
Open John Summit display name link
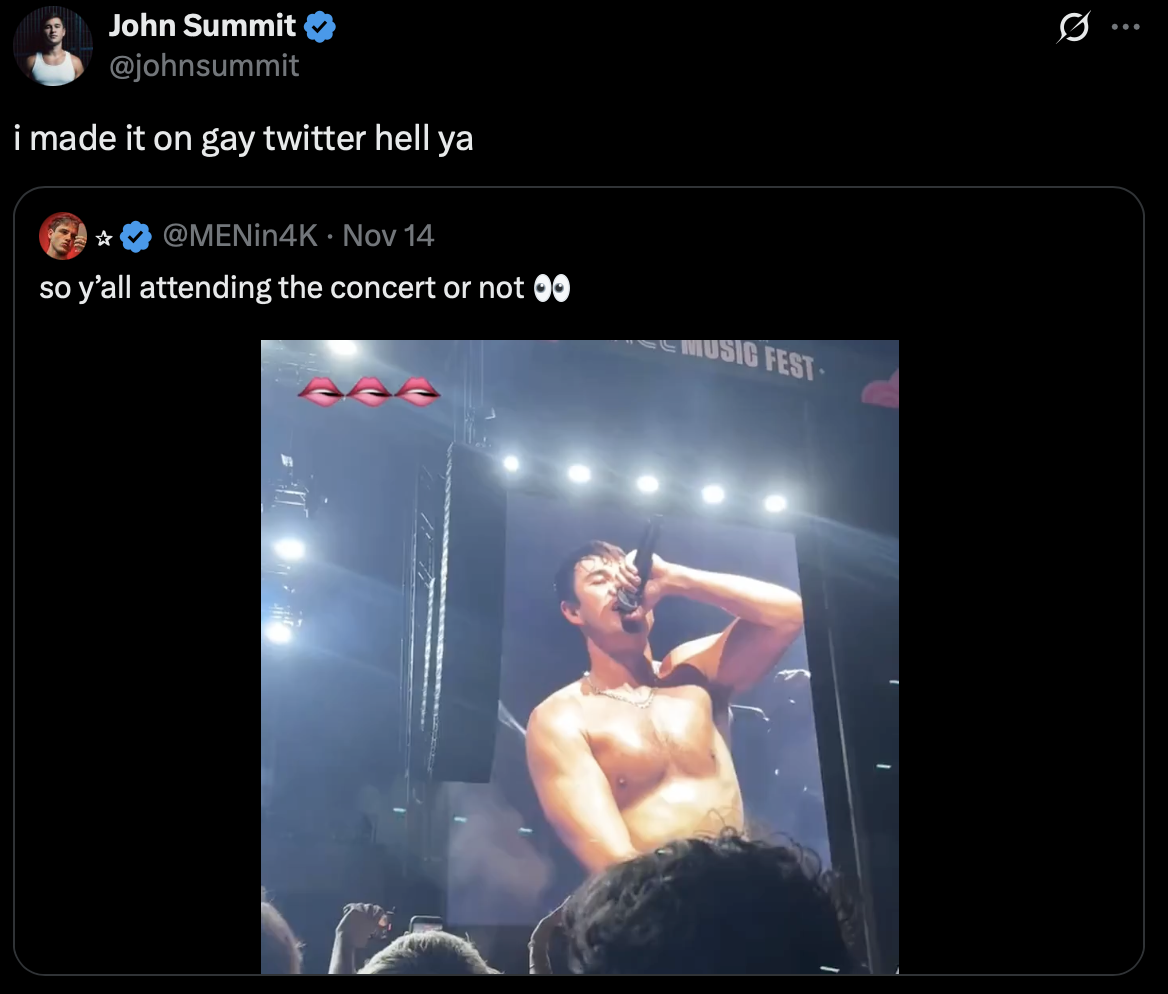(202, 27)
